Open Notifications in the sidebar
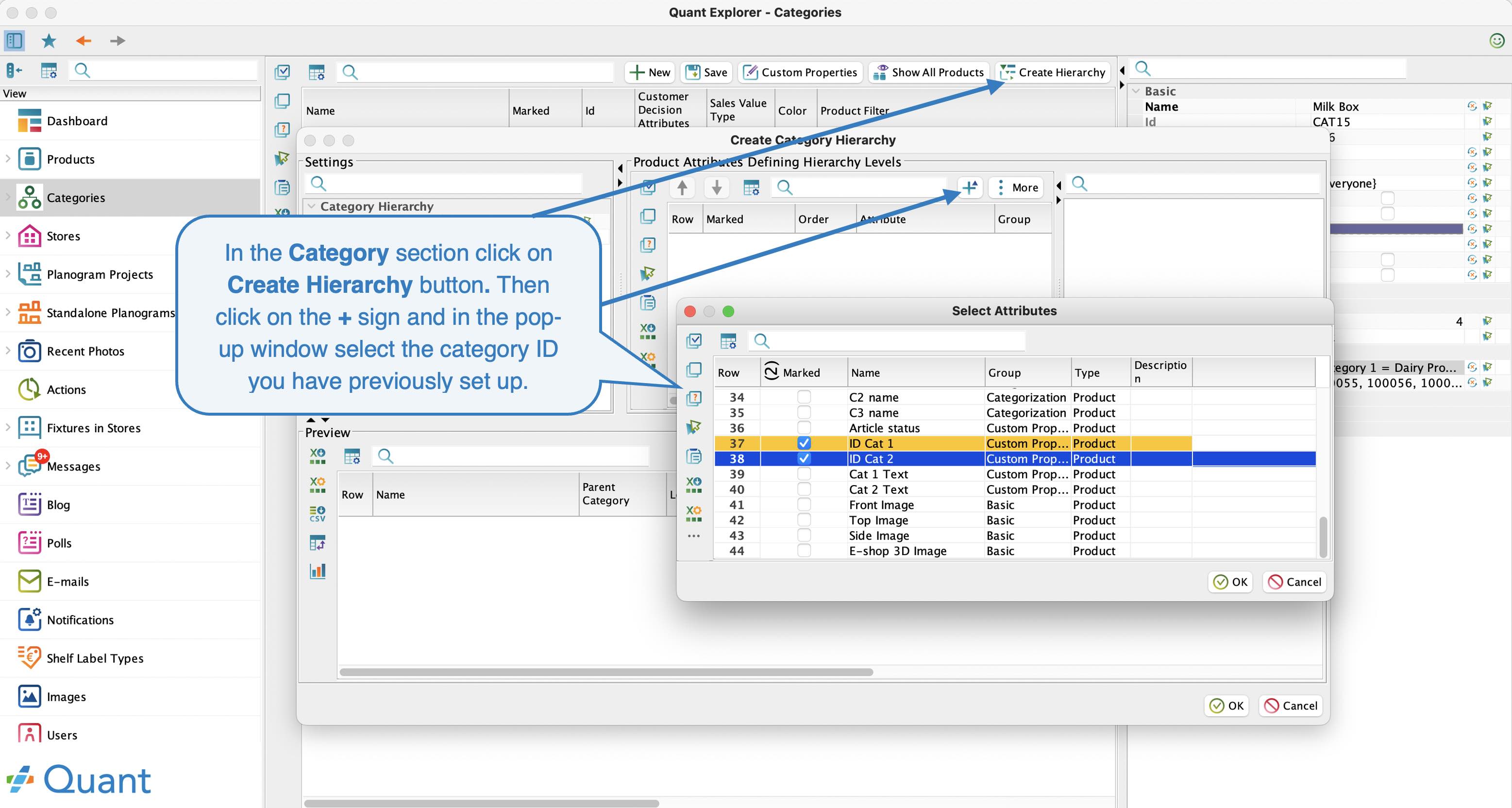 [x=80, y=620]
